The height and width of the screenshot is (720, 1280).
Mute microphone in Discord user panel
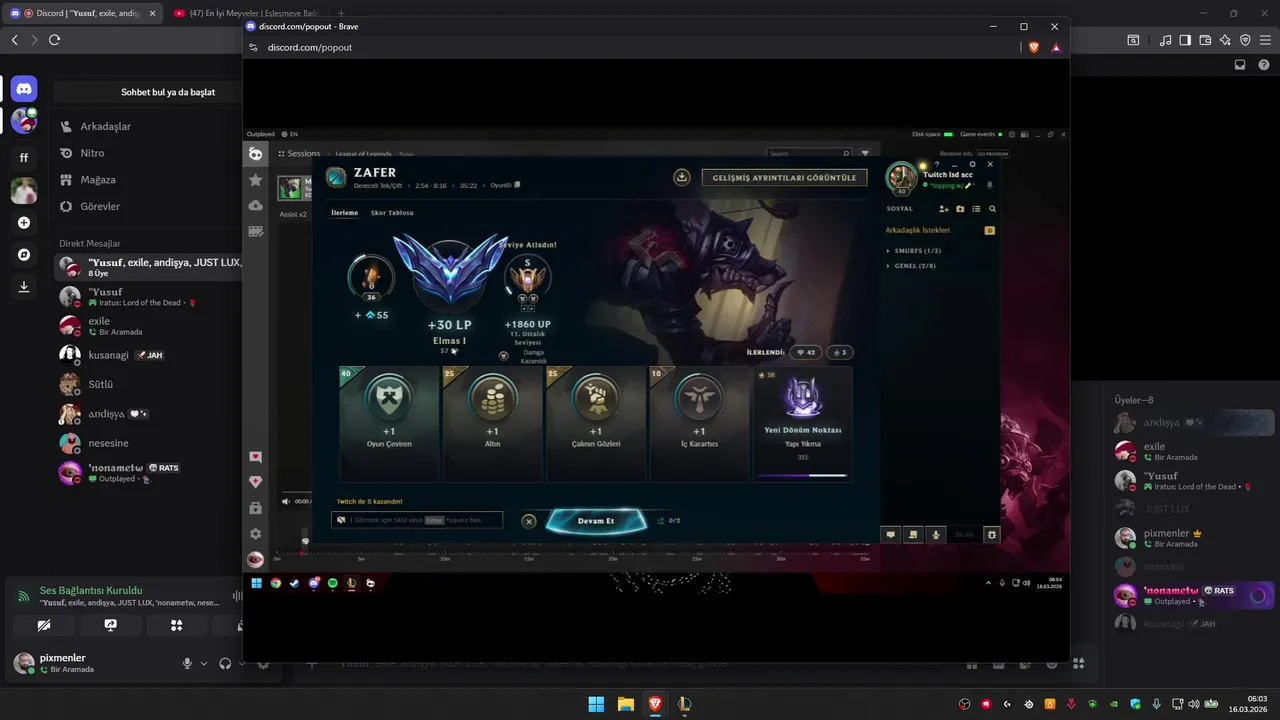[187, 663]
